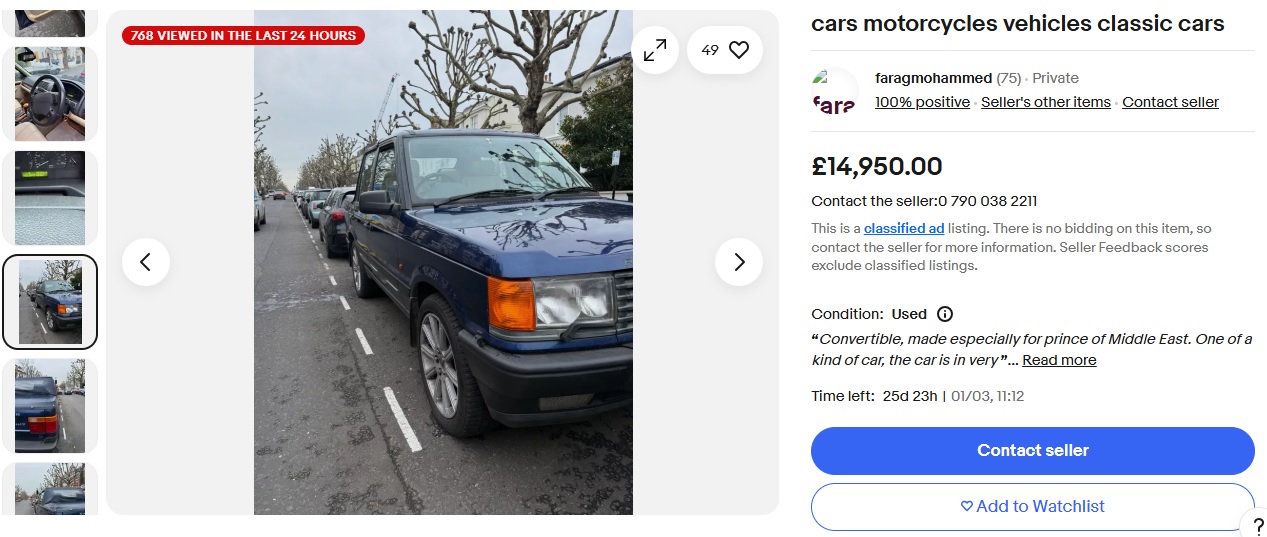The height and width of the screenshot is (537, 1267).
Task: Click the Contact seller blue button
Action: [1033, 451]
